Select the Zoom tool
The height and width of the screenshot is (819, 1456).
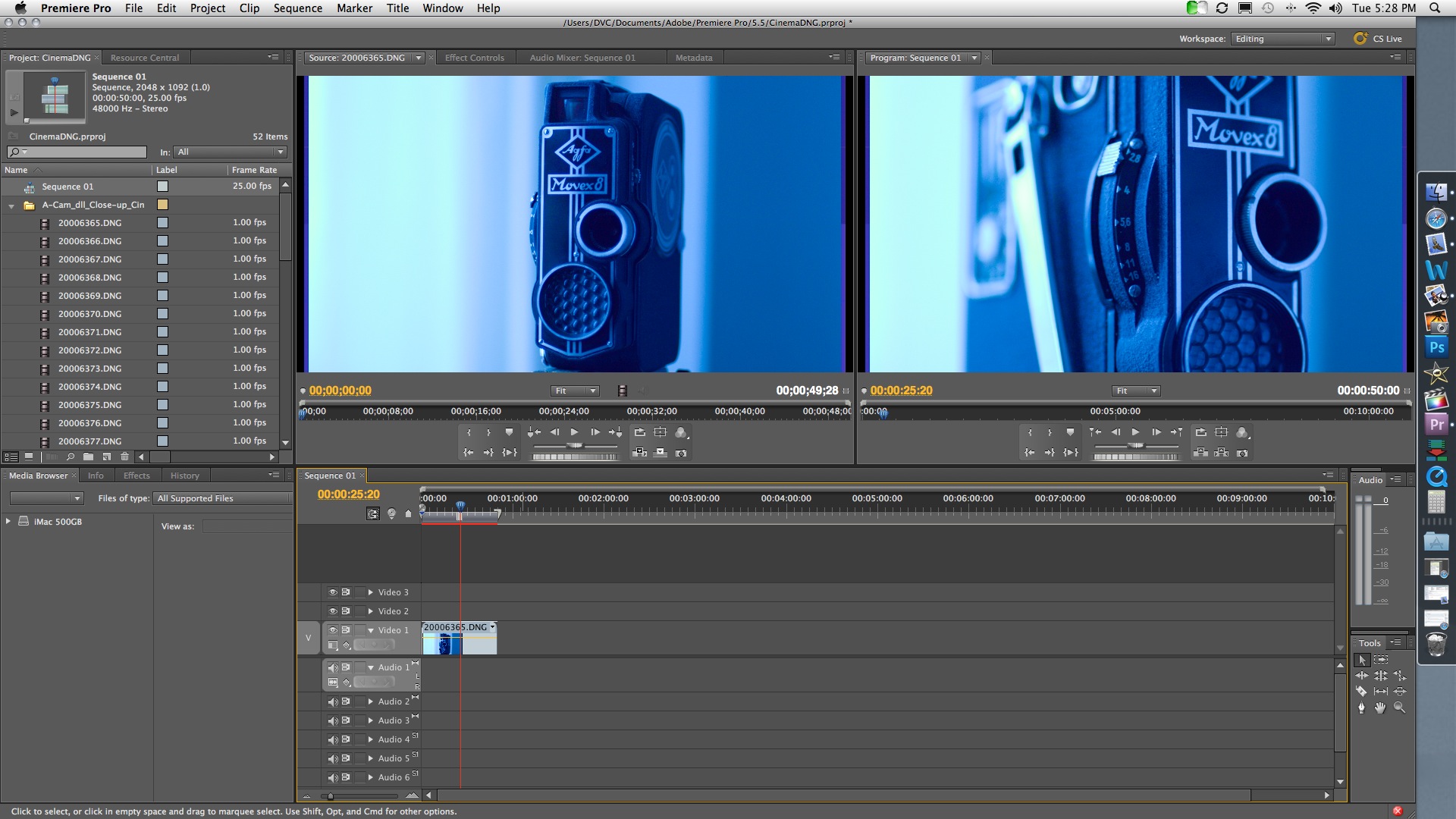1400,708
